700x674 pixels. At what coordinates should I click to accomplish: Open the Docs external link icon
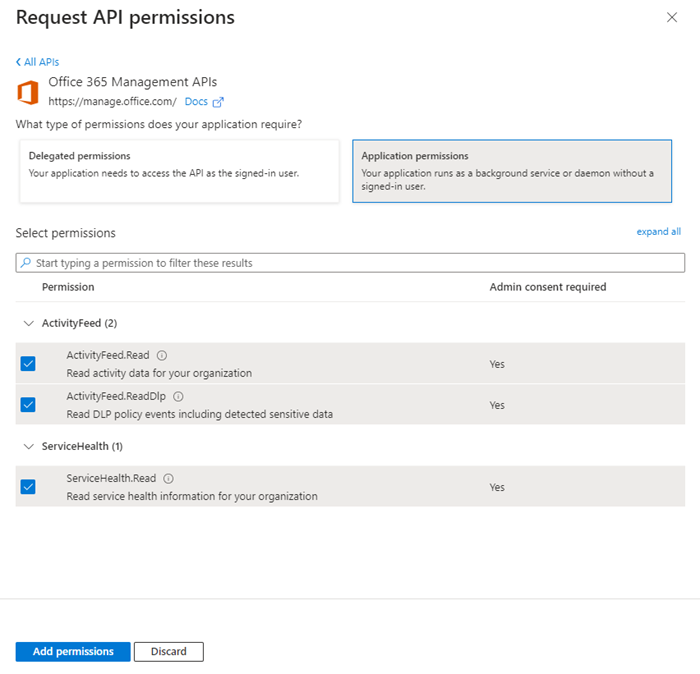point(218,102)
